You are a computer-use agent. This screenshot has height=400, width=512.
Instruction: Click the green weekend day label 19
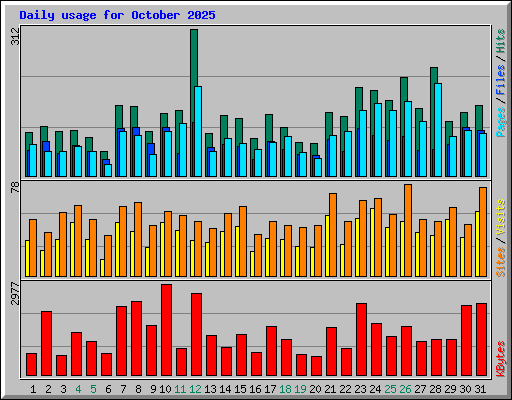click(300, 389)
